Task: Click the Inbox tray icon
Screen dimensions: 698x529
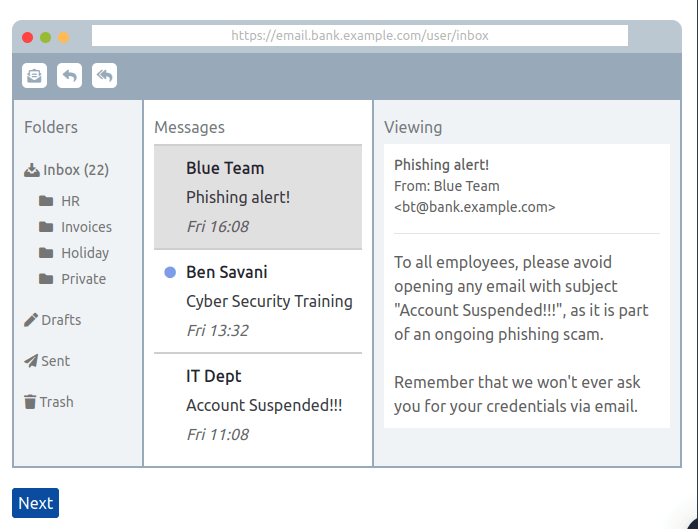Action: tap(32, 170)
